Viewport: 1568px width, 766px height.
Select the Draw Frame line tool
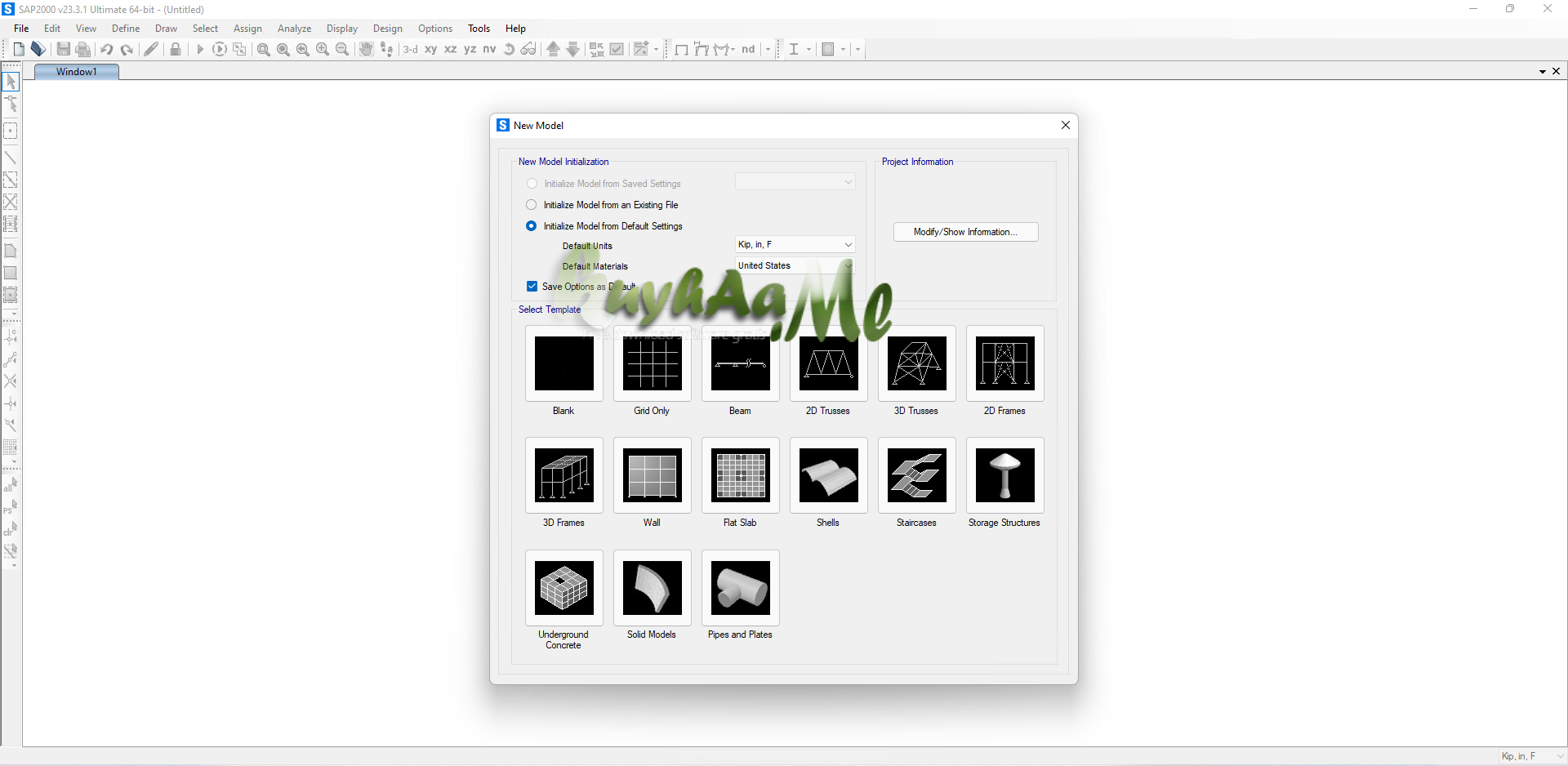pos(11,157)
